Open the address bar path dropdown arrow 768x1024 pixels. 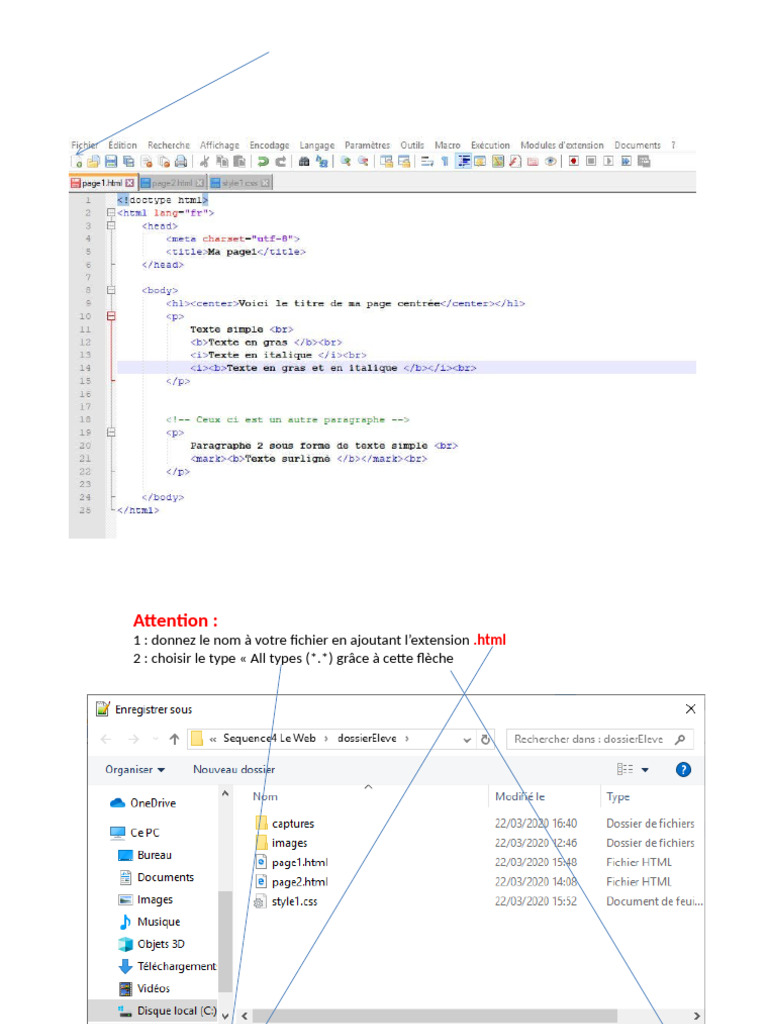point(467,739)
